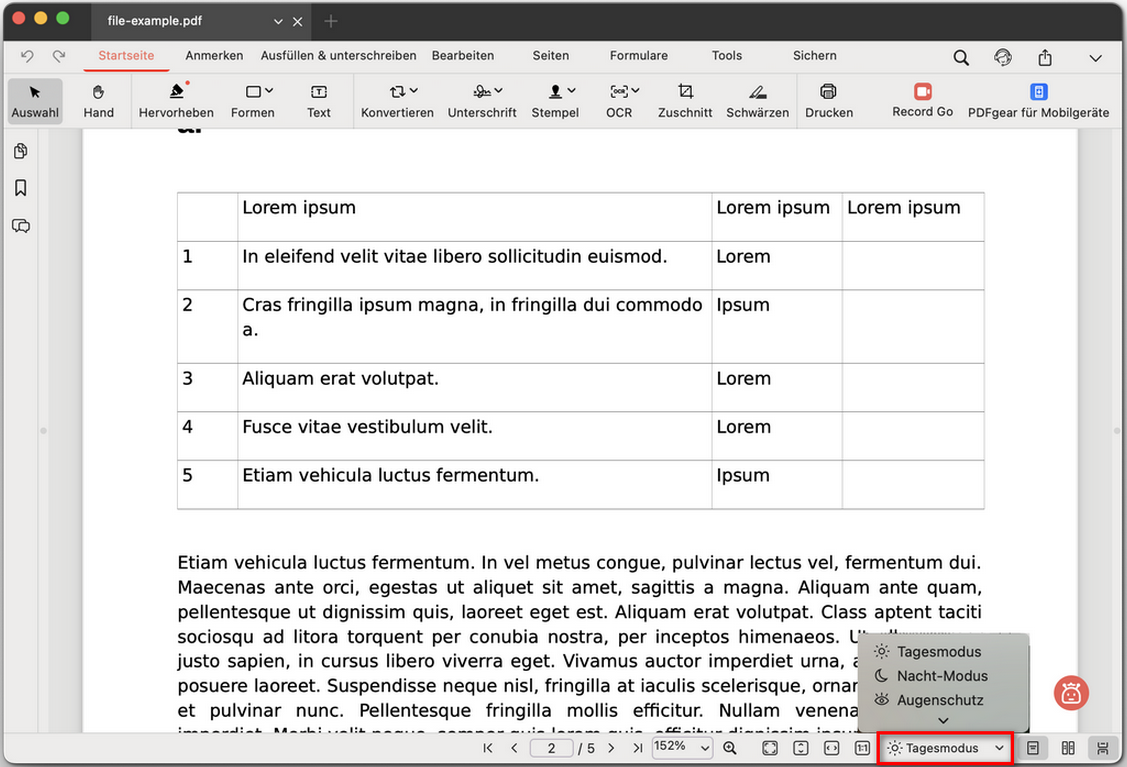The image size is (1127, 767).
Task: Run OCR on the document
Action: [x=619, y=100]
